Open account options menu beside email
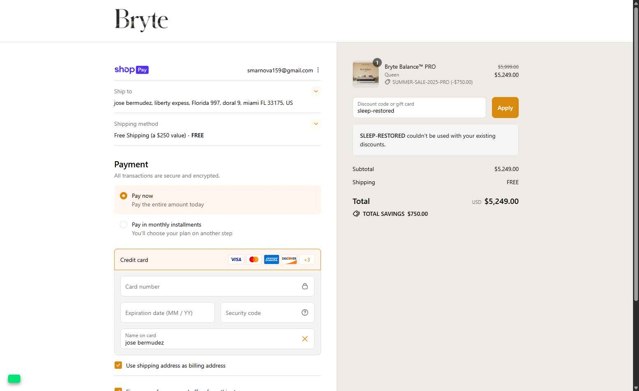This screenshot has height=391, width=639. (318, 70)
